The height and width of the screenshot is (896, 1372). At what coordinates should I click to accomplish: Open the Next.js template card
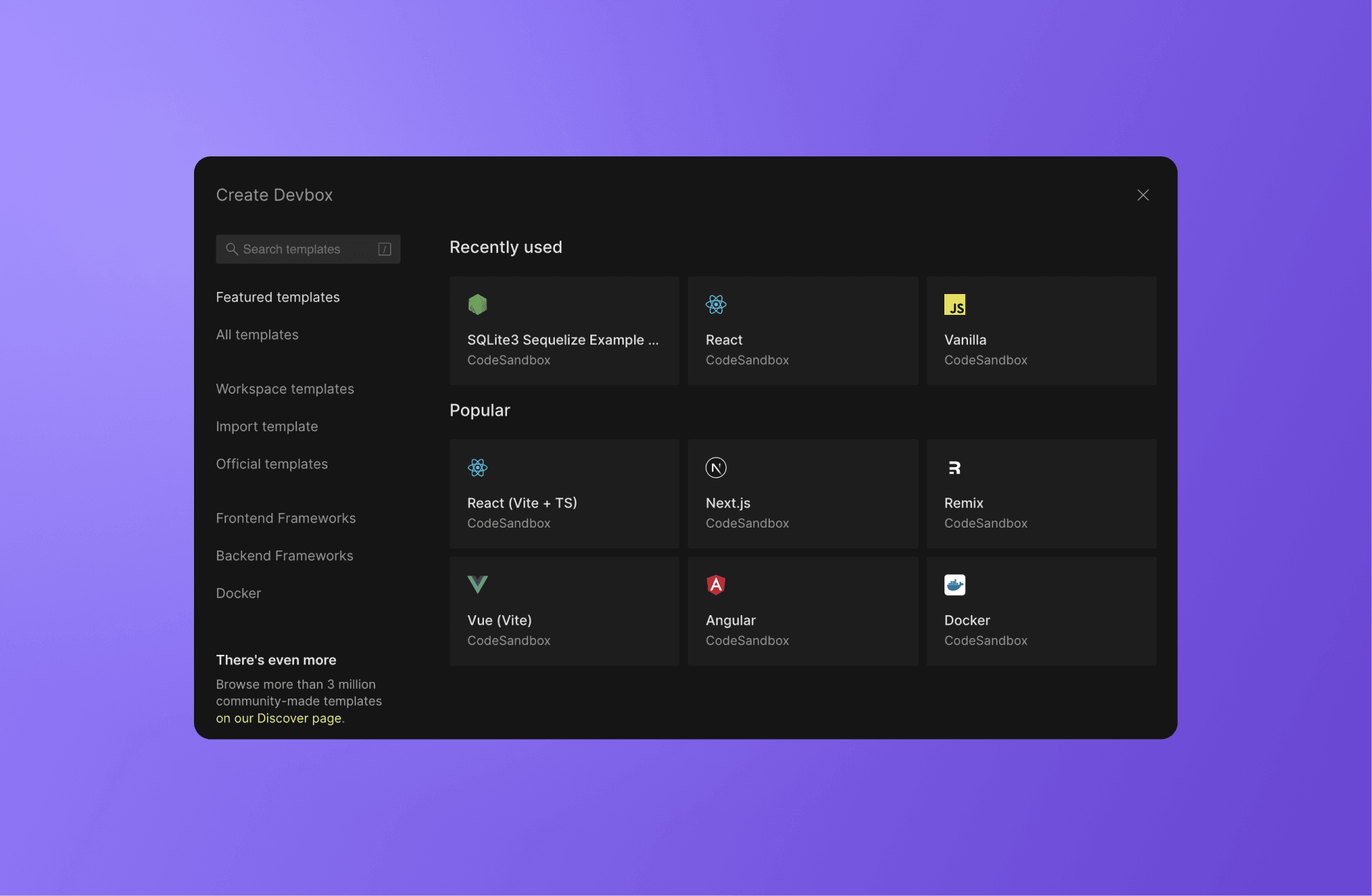coord(802,494)
